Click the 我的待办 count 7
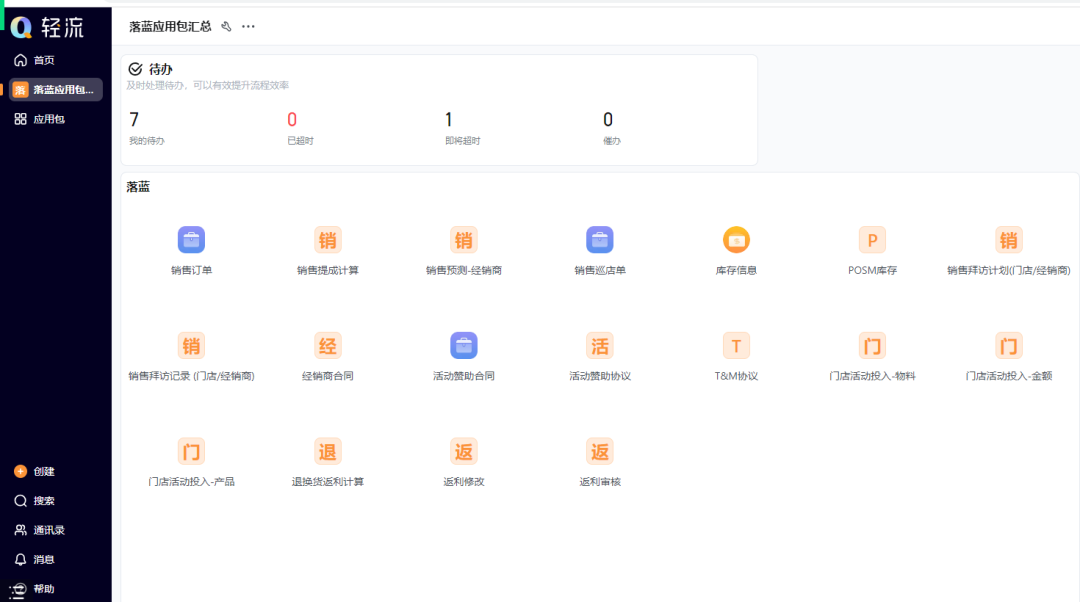1080x602 pixels. coord(134,120)
